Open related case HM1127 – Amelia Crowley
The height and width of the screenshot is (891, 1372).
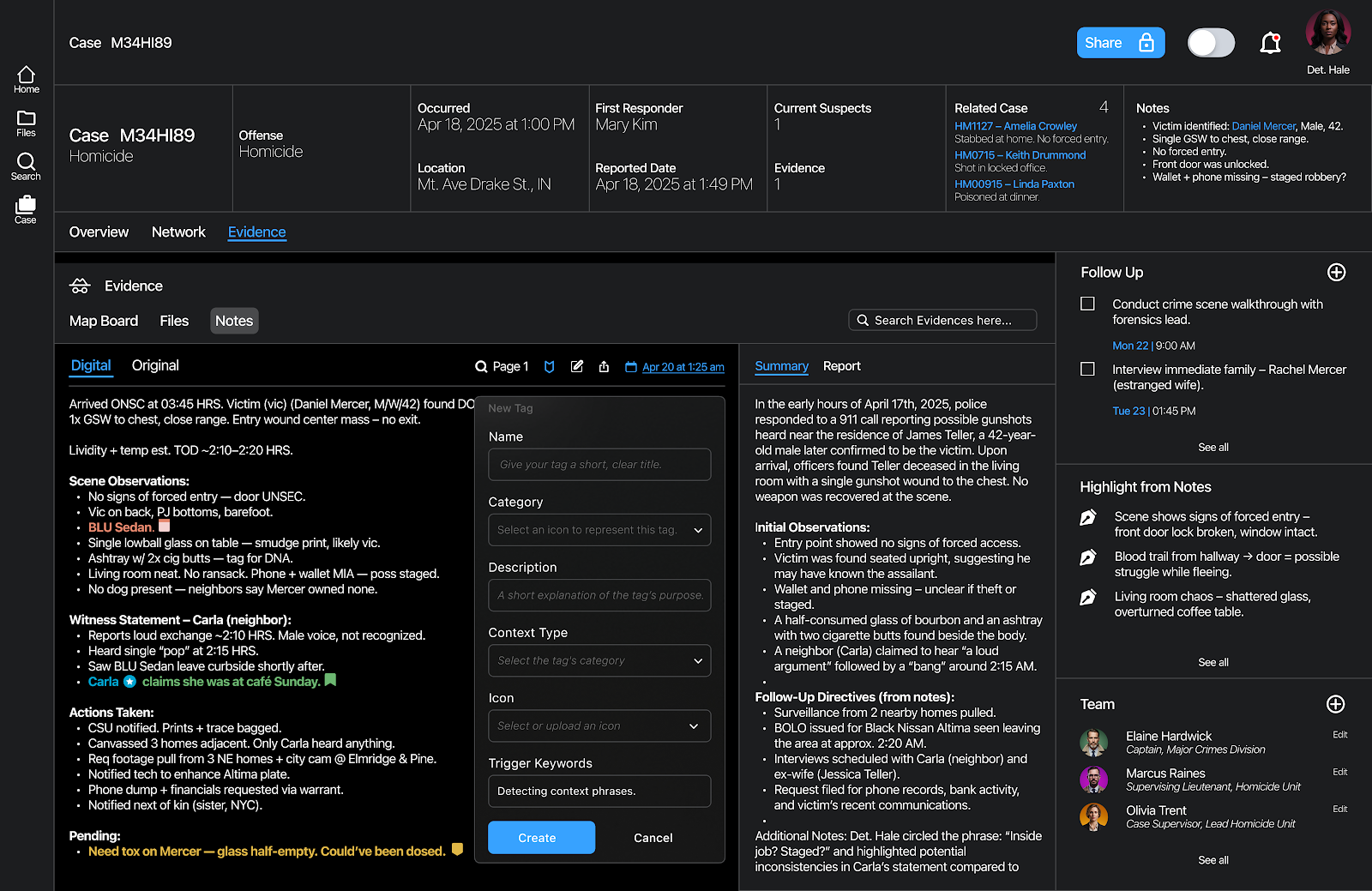(x=1015, y=126)
